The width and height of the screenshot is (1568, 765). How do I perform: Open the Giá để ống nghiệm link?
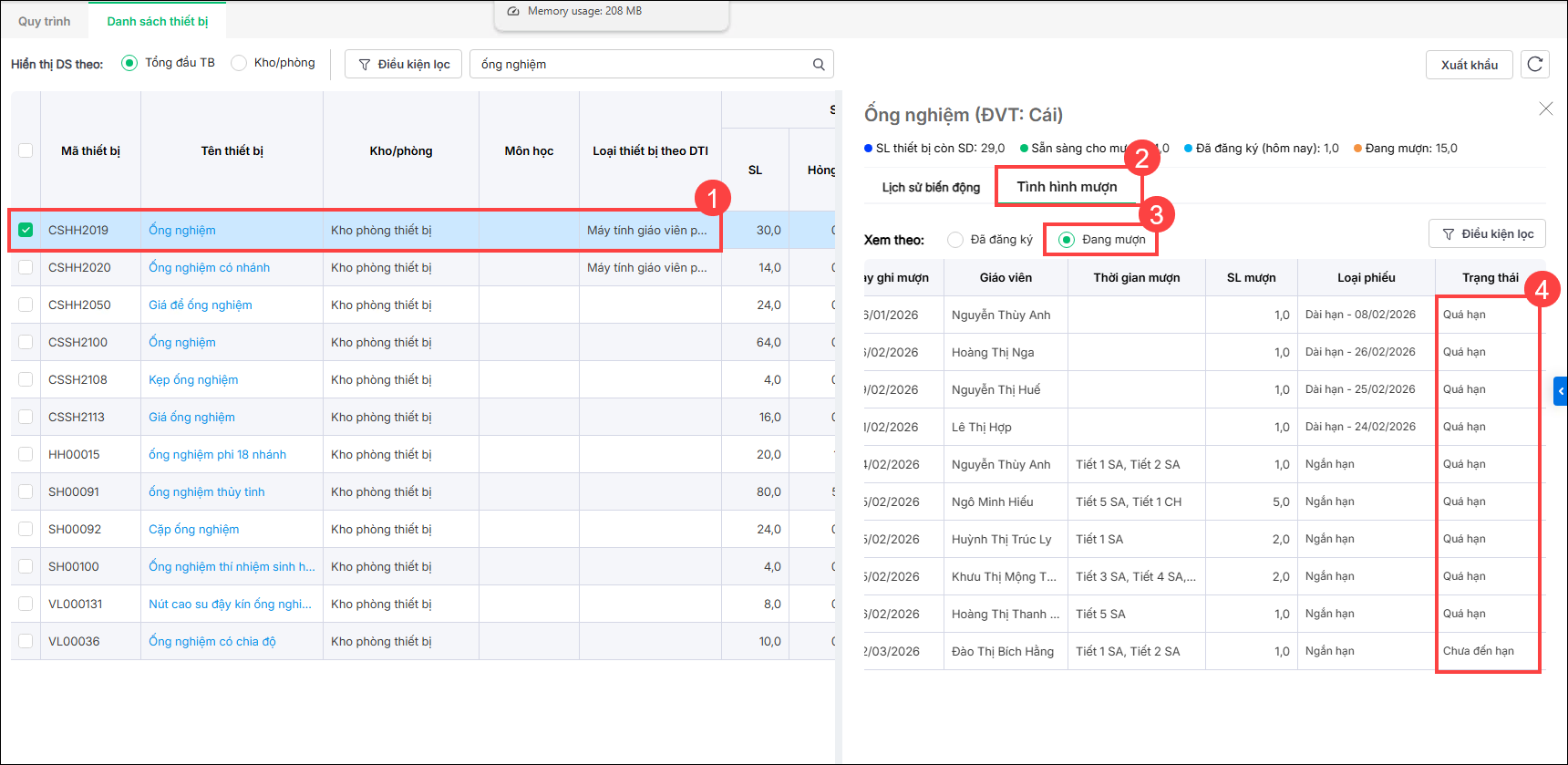201,305
